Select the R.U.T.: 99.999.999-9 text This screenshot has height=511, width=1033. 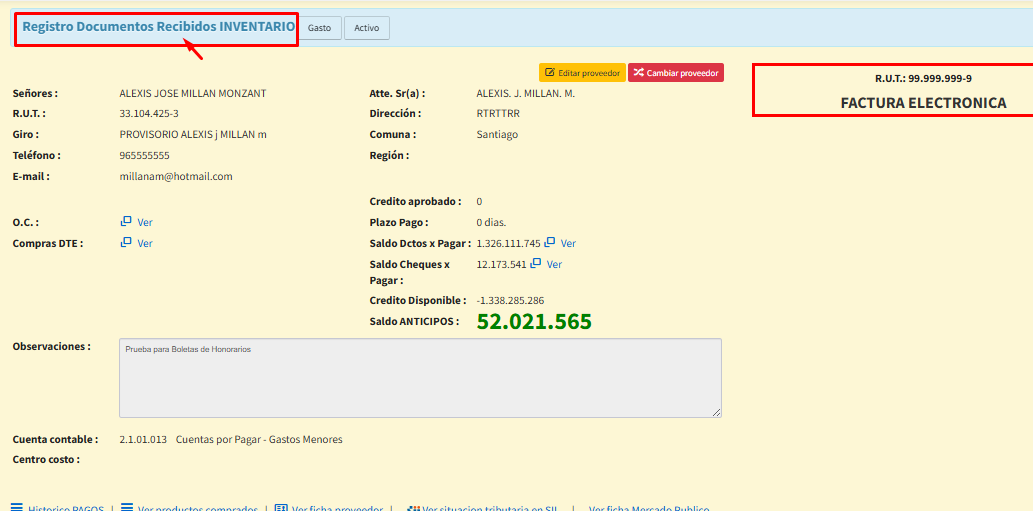[x=924, y=78]
